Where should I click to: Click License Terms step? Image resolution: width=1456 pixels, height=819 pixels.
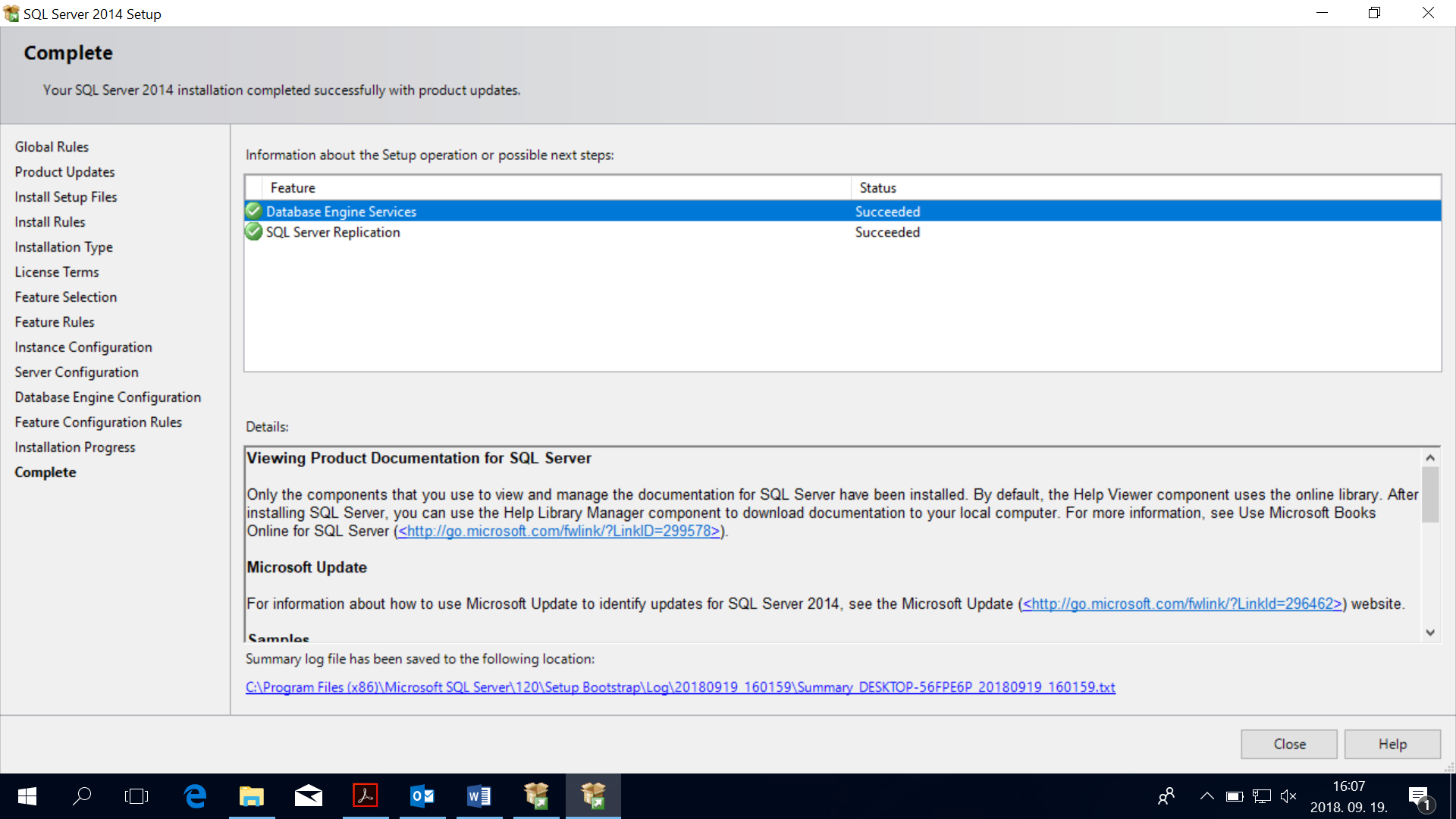(57, 271)
